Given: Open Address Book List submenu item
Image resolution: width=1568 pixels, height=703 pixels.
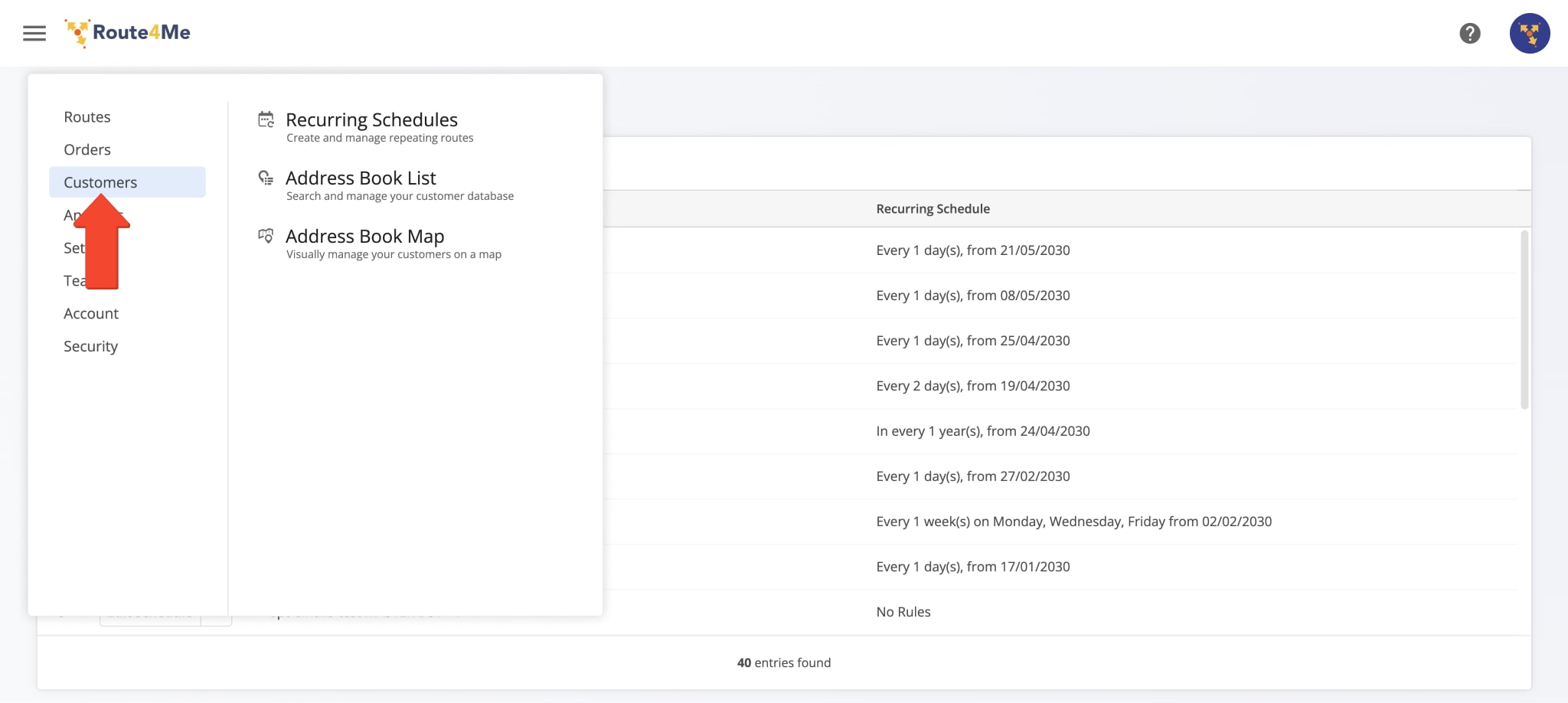Looking at the screenshot, I should coord(361,178).
